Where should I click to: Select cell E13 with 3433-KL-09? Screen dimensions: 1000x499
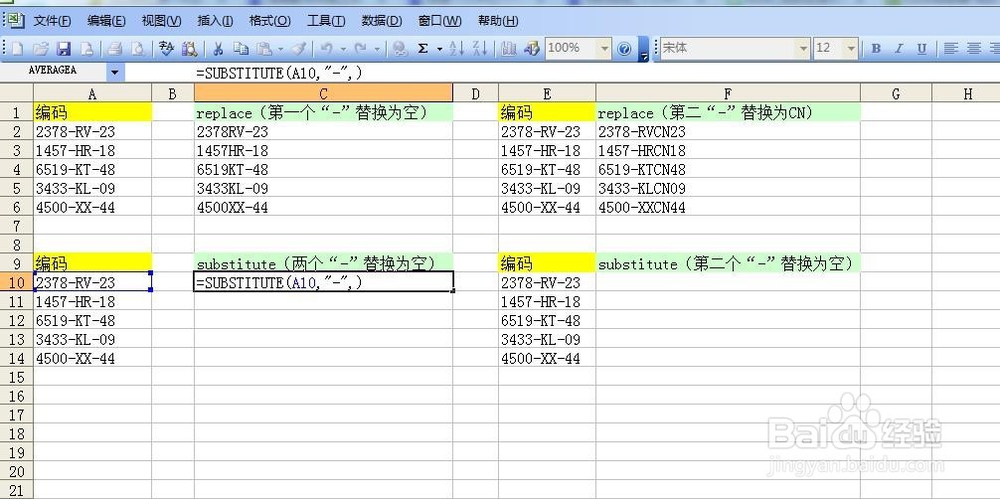click(547, 339)
